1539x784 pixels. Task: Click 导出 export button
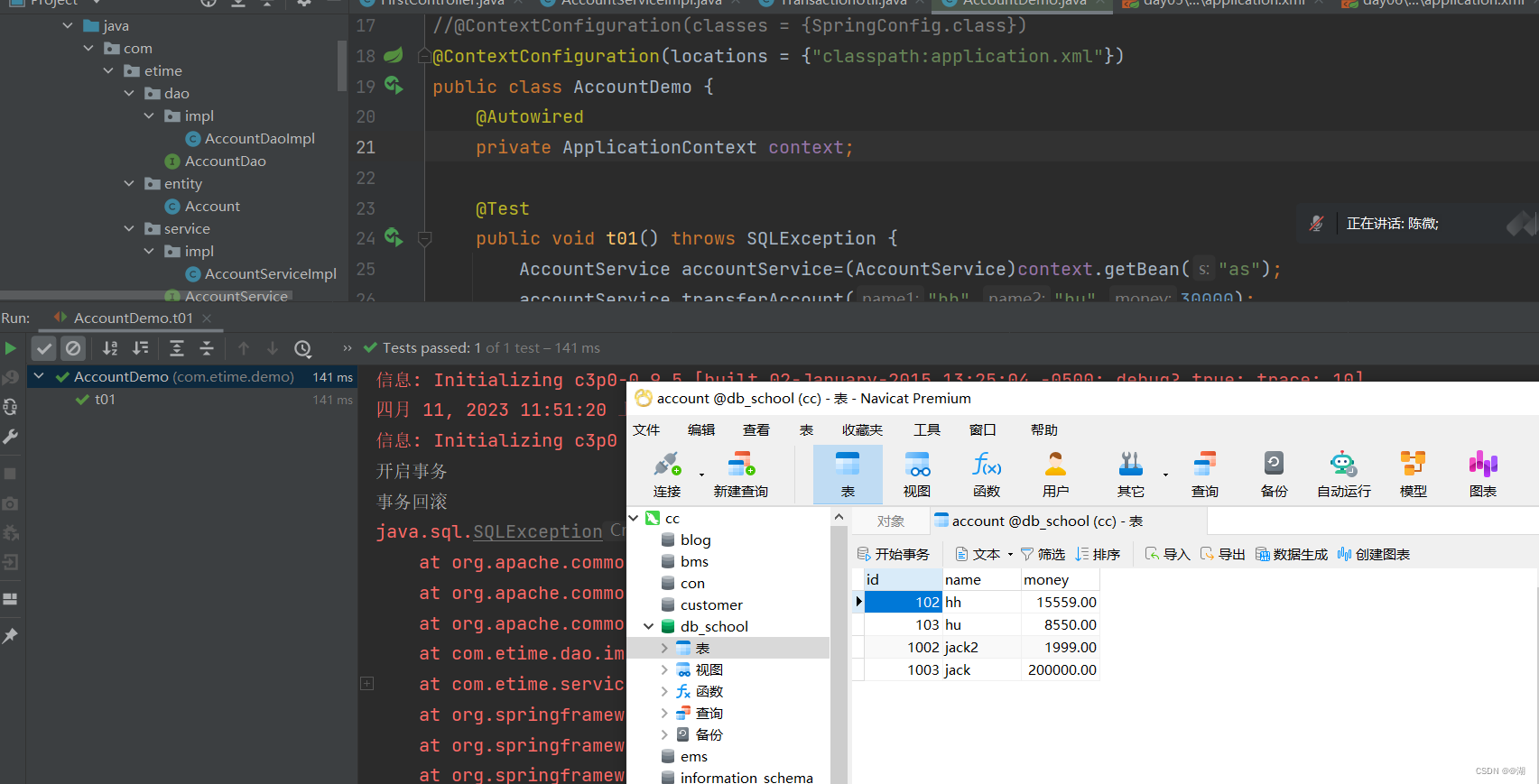(1223, 554)
